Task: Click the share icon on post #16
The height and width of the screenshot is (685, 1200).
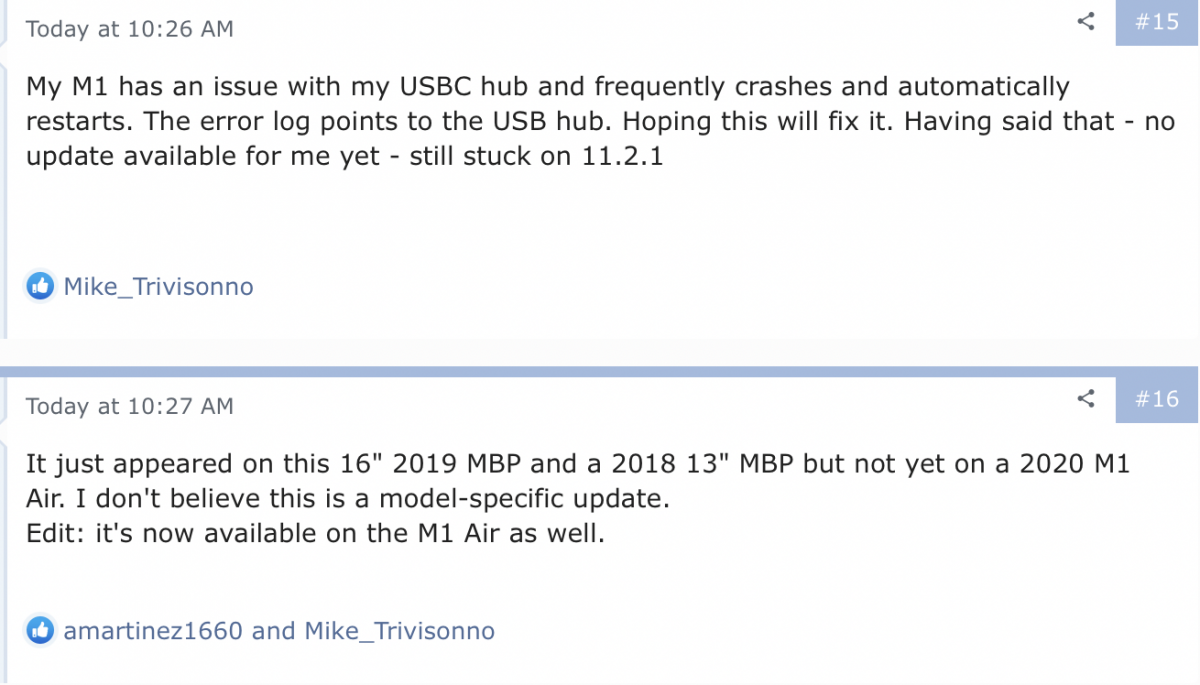Action: (x=1086, y=400)
